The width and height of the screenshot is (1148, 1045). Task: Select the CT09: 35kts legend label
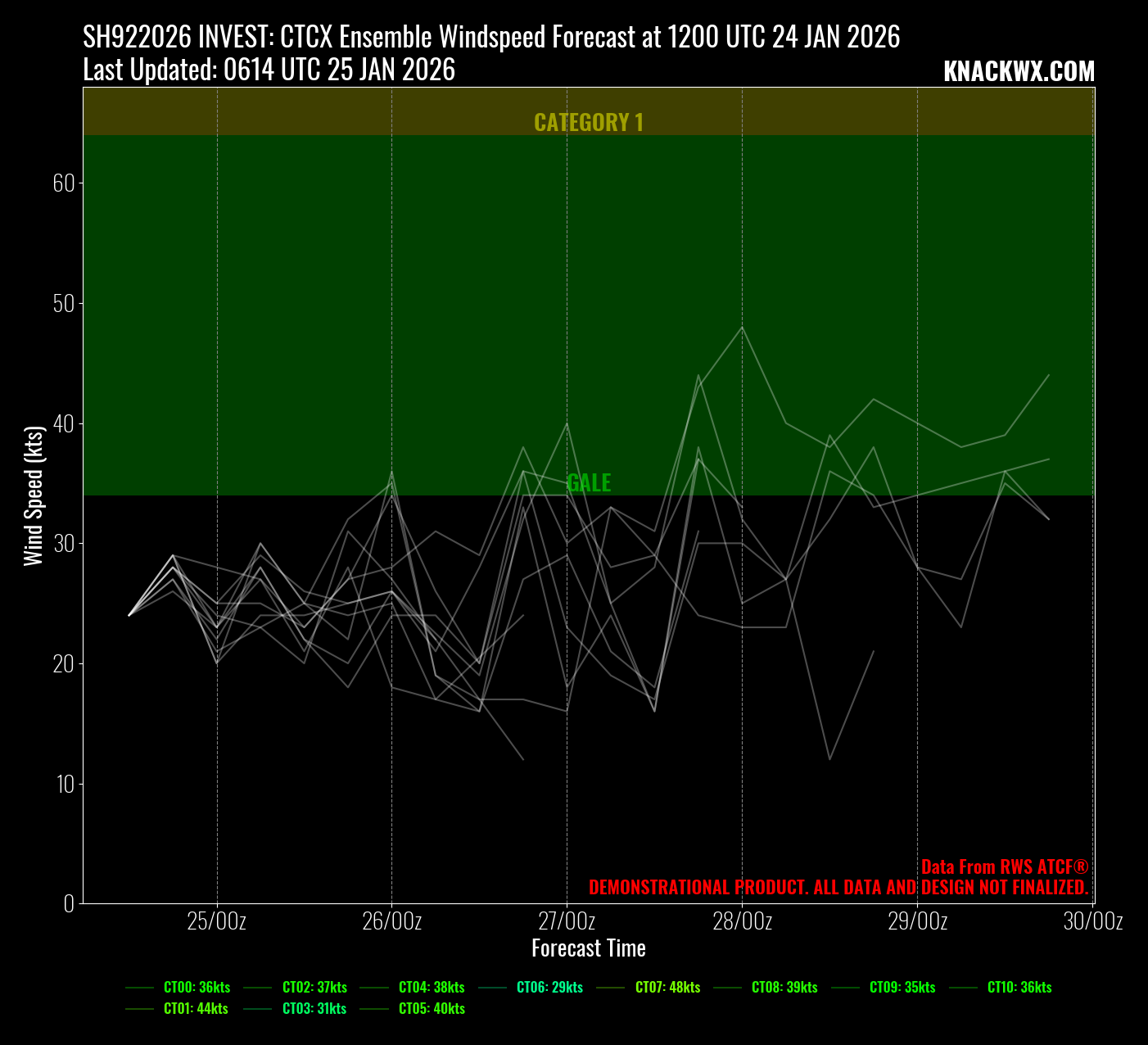pos(902,988)
